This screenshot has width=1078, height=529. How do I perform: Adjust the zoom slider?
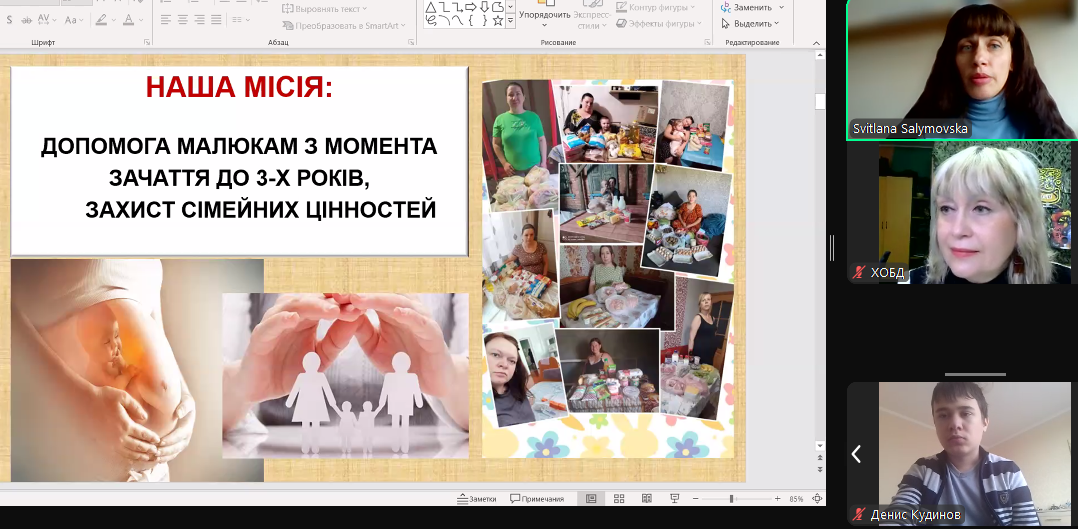pos(732,499)
